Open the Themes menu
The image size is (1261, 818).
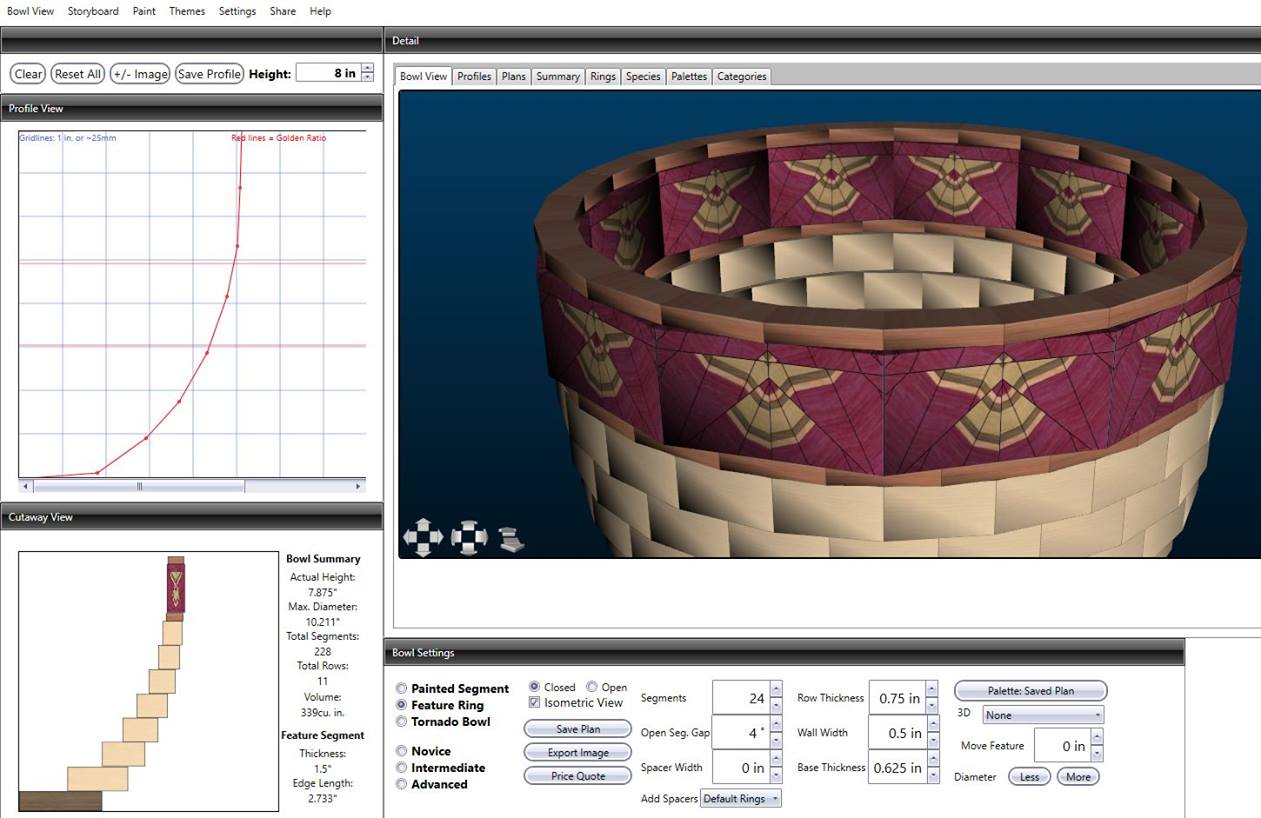[x=187, y=11]
